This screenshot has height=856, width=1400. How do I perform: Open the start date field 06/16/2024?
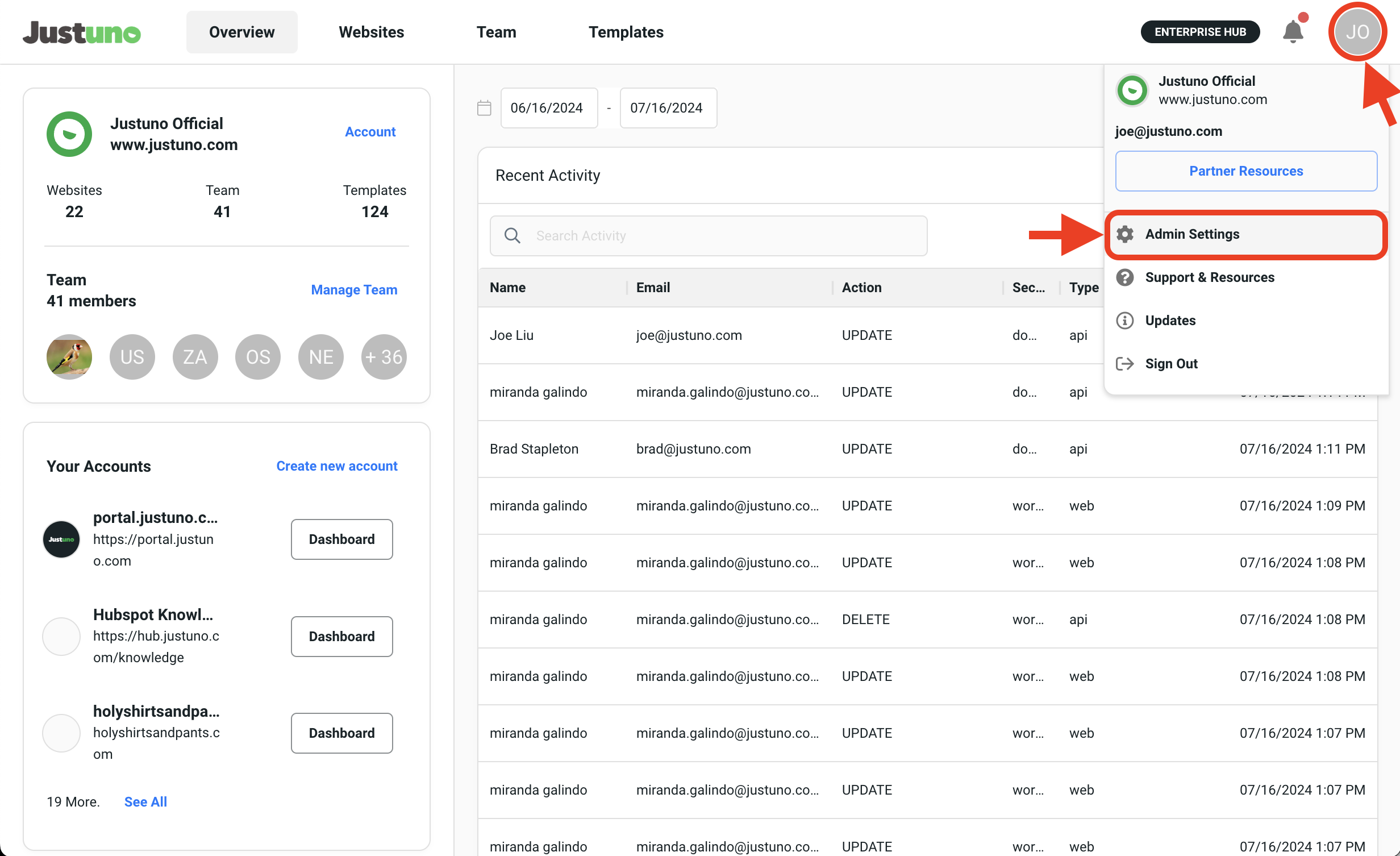point(548,108)
